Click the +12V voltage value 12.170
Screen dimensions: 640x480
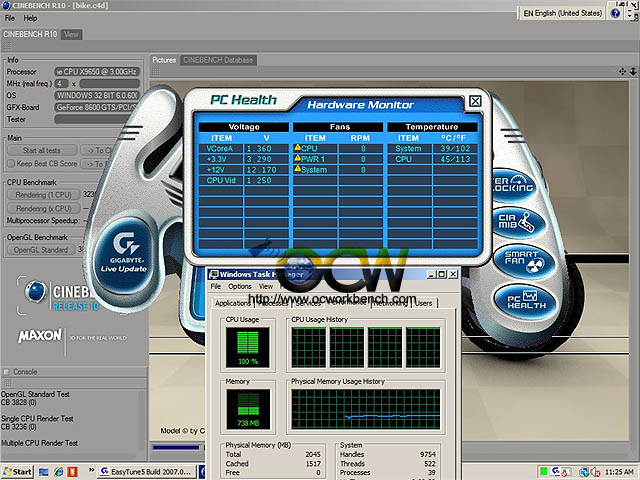(261, 170)
